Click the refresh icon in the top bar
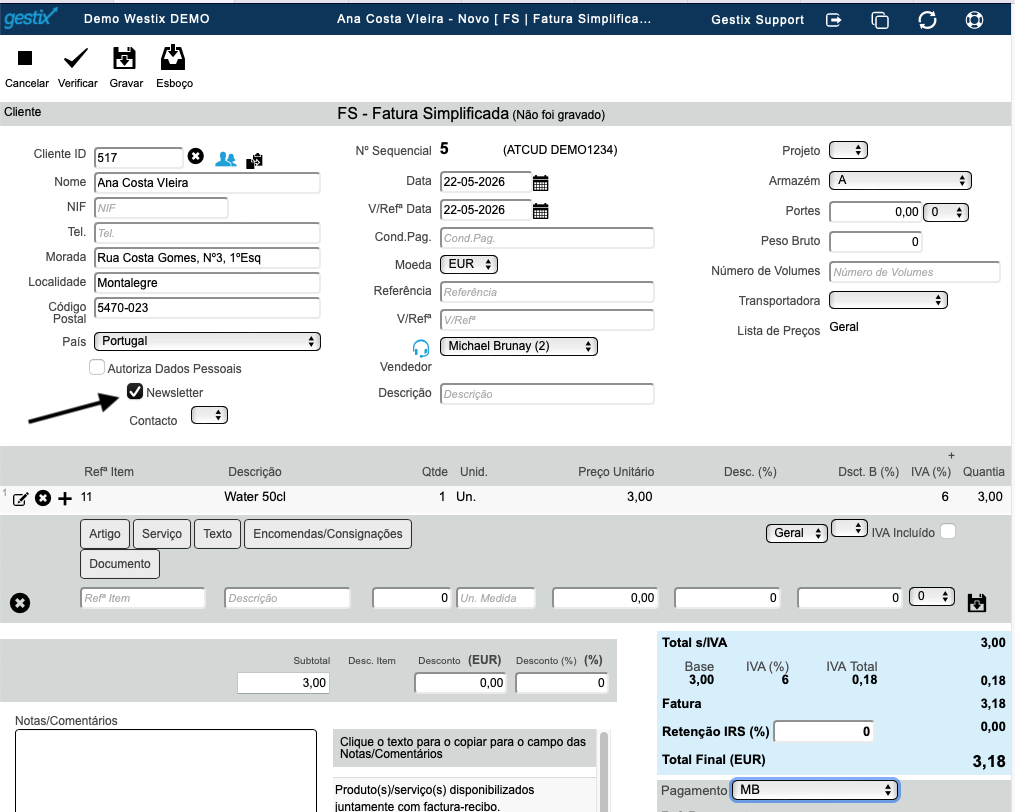 click(x=927, y=20)
